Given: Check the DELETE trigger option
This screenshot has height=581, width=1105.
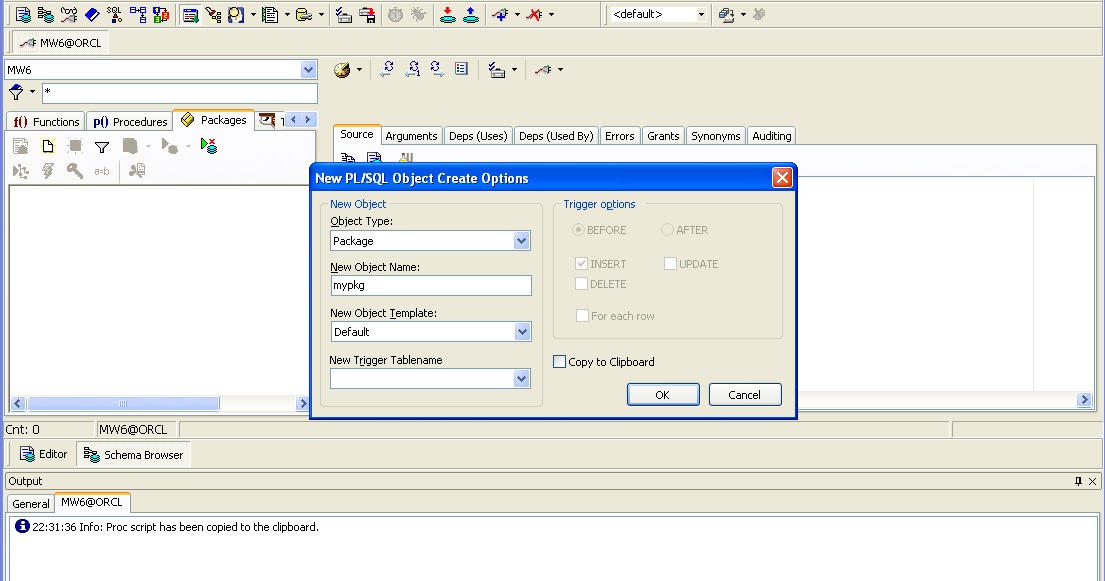Looking at the screenshot, I should [x=581, y=283].
